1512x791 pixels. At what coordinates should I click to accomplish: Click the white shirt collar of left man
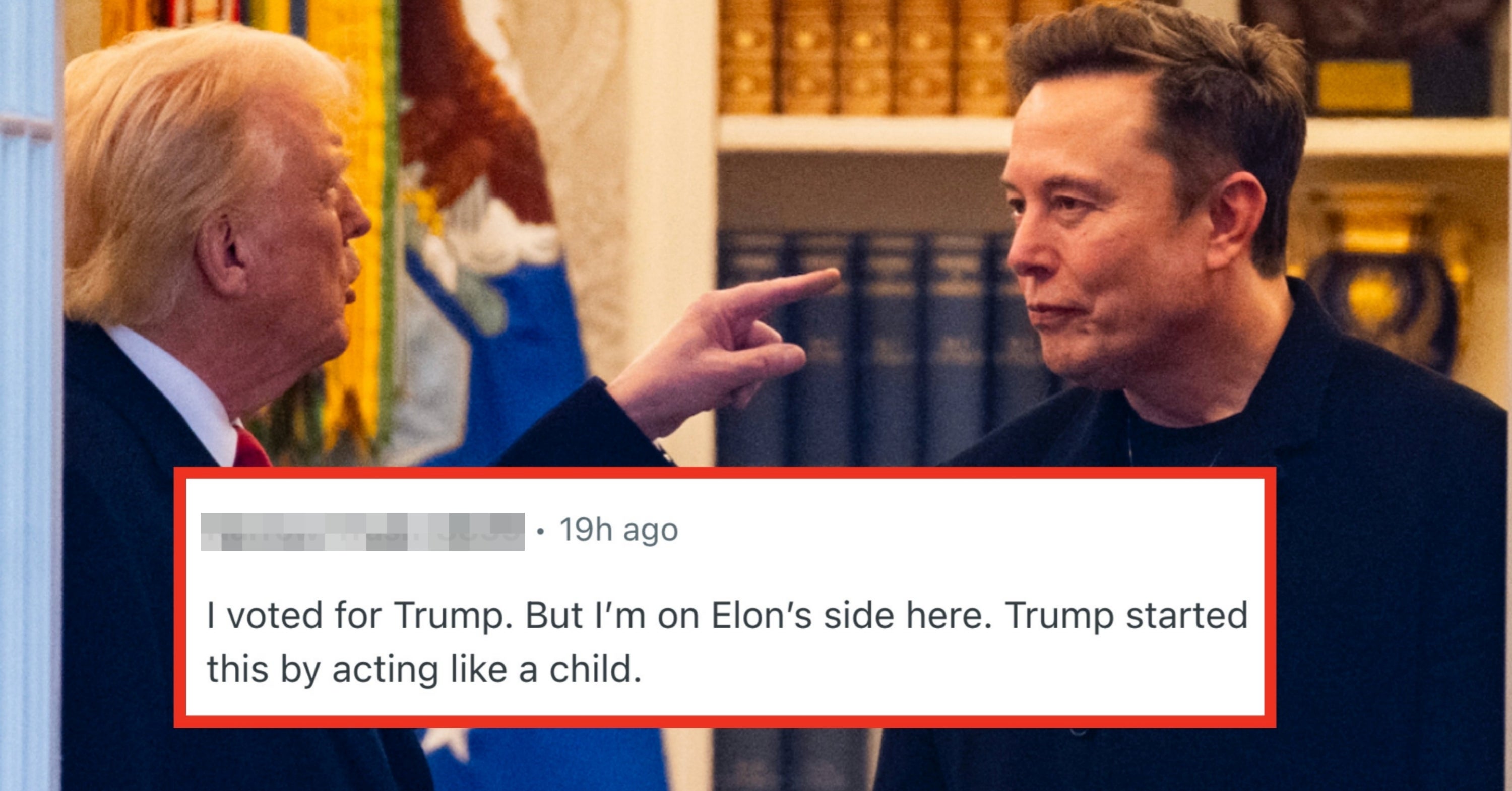click(176, 387)
